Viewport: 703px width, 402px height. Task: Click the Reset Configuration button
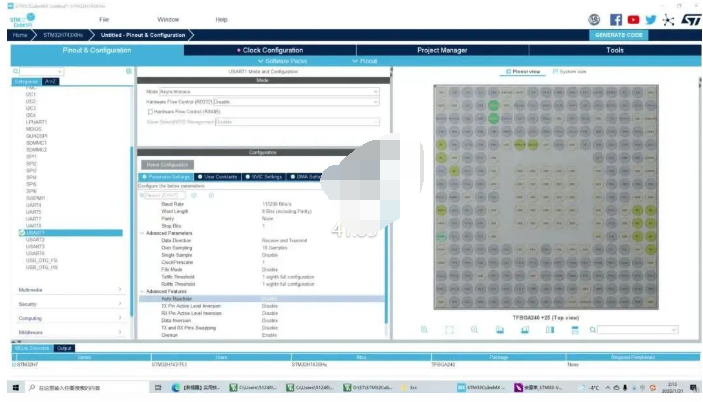(x=167, y=165)
